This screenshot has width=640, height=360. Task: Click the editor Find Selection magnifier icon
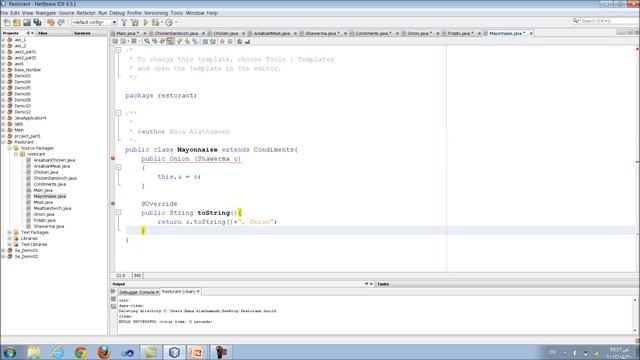pyautogui.click(x=147, y=41)
